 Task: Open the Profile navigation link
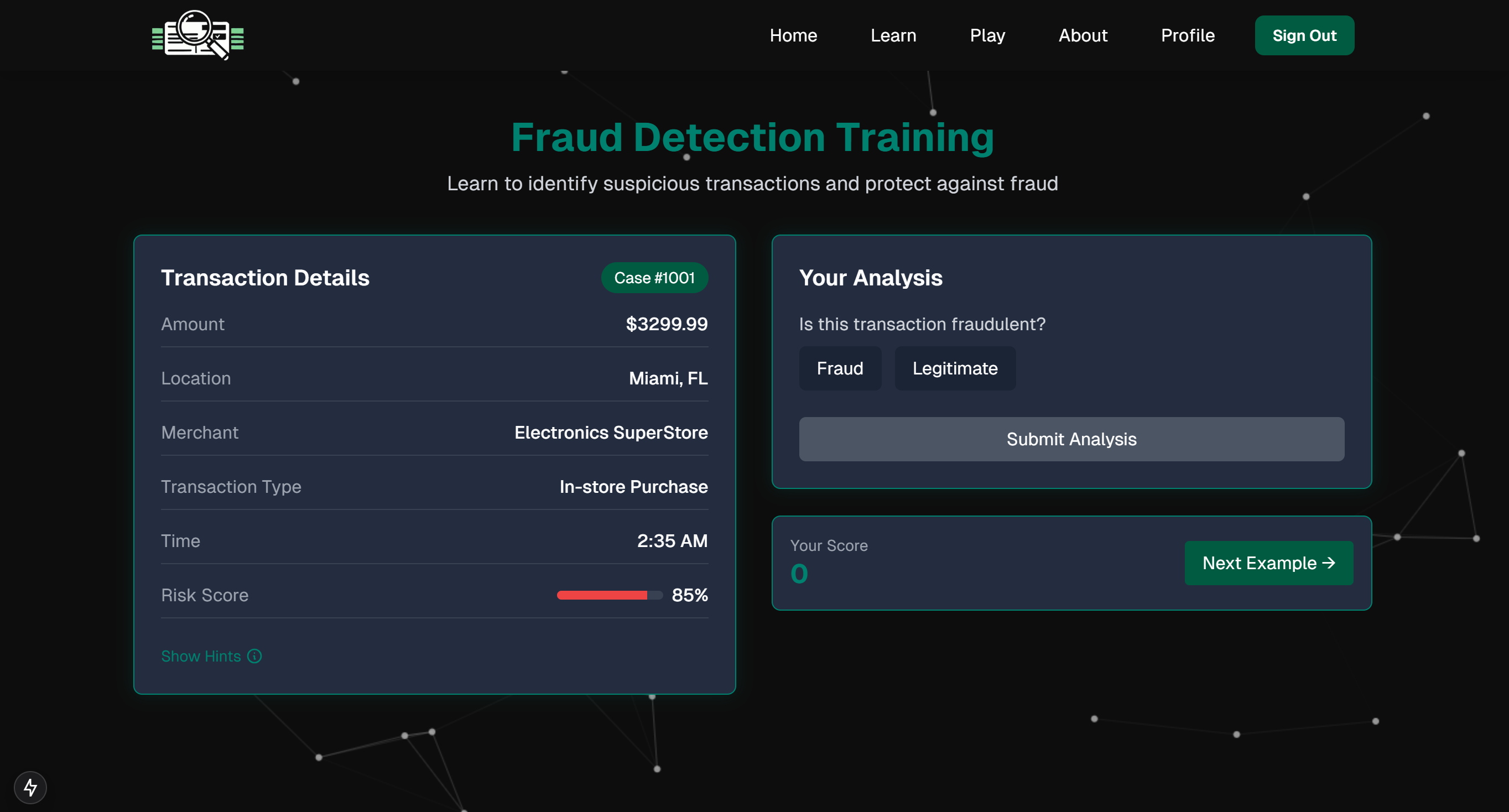[1188, 36]
